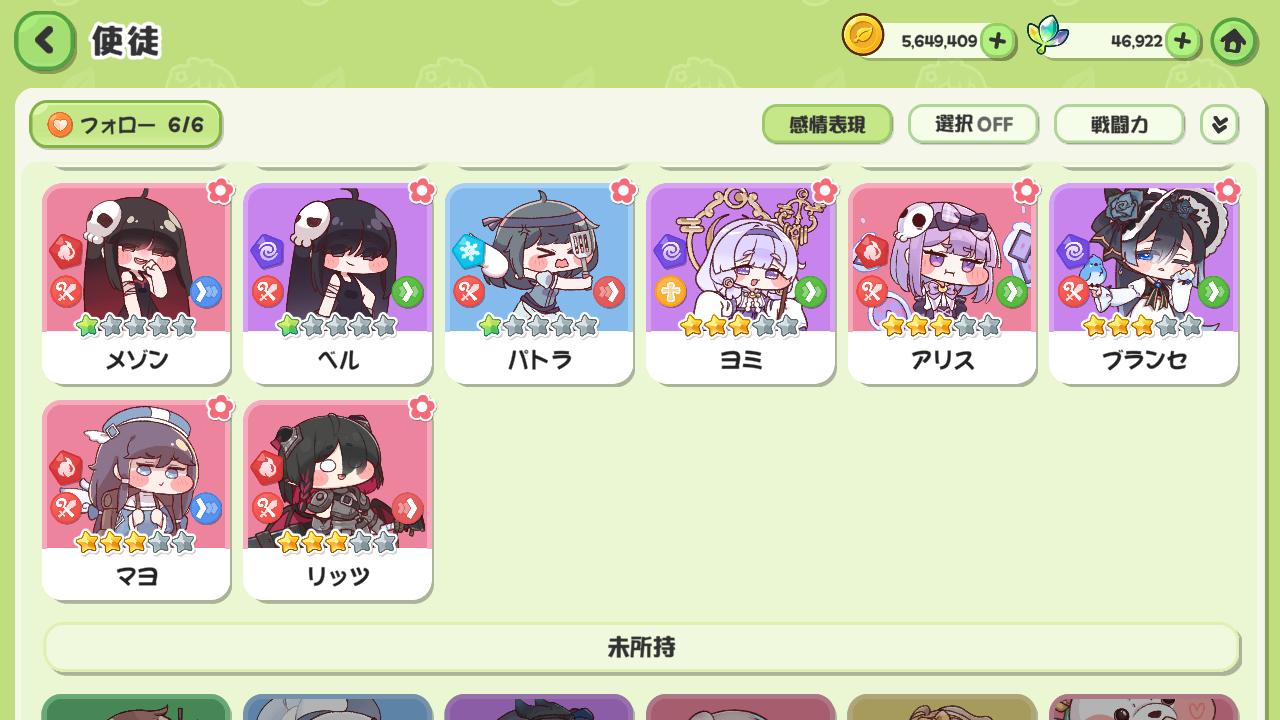Open the フォロー 6/6 filter

[x=125, y=125]
